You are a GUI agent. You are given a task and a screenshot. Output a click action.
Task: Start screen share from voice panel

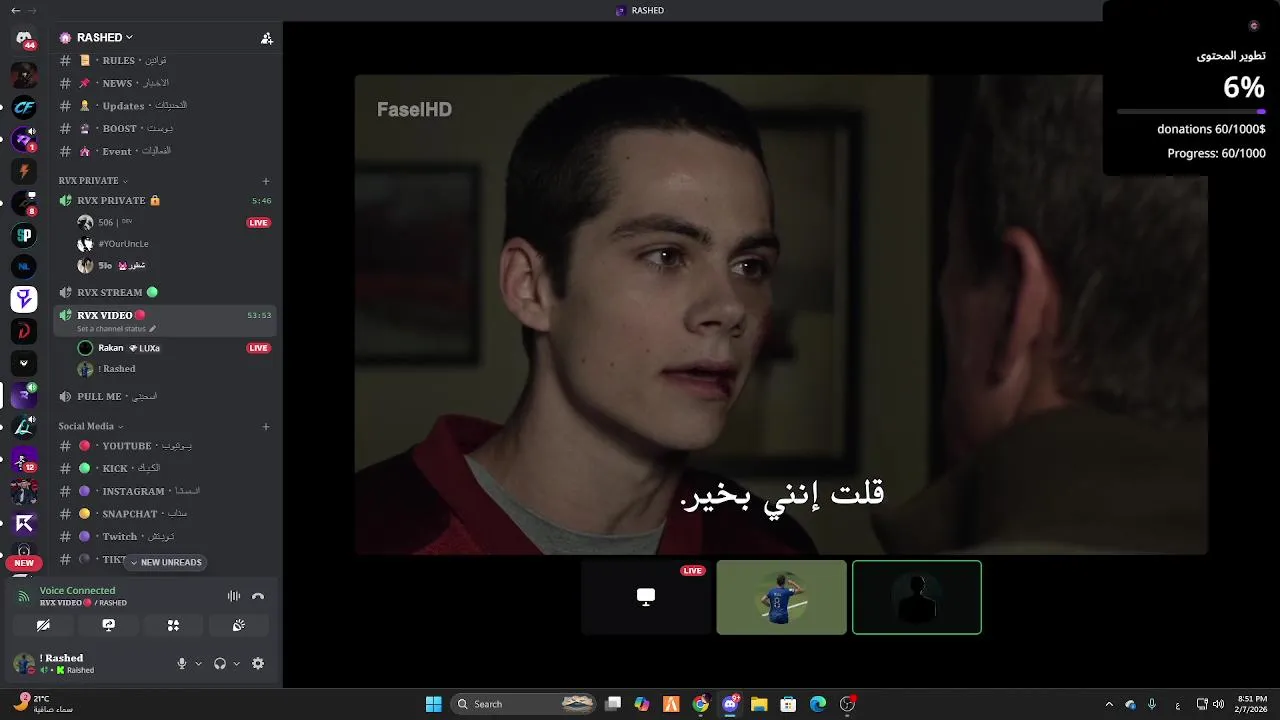pyautogui.click(x=109, y=625)
